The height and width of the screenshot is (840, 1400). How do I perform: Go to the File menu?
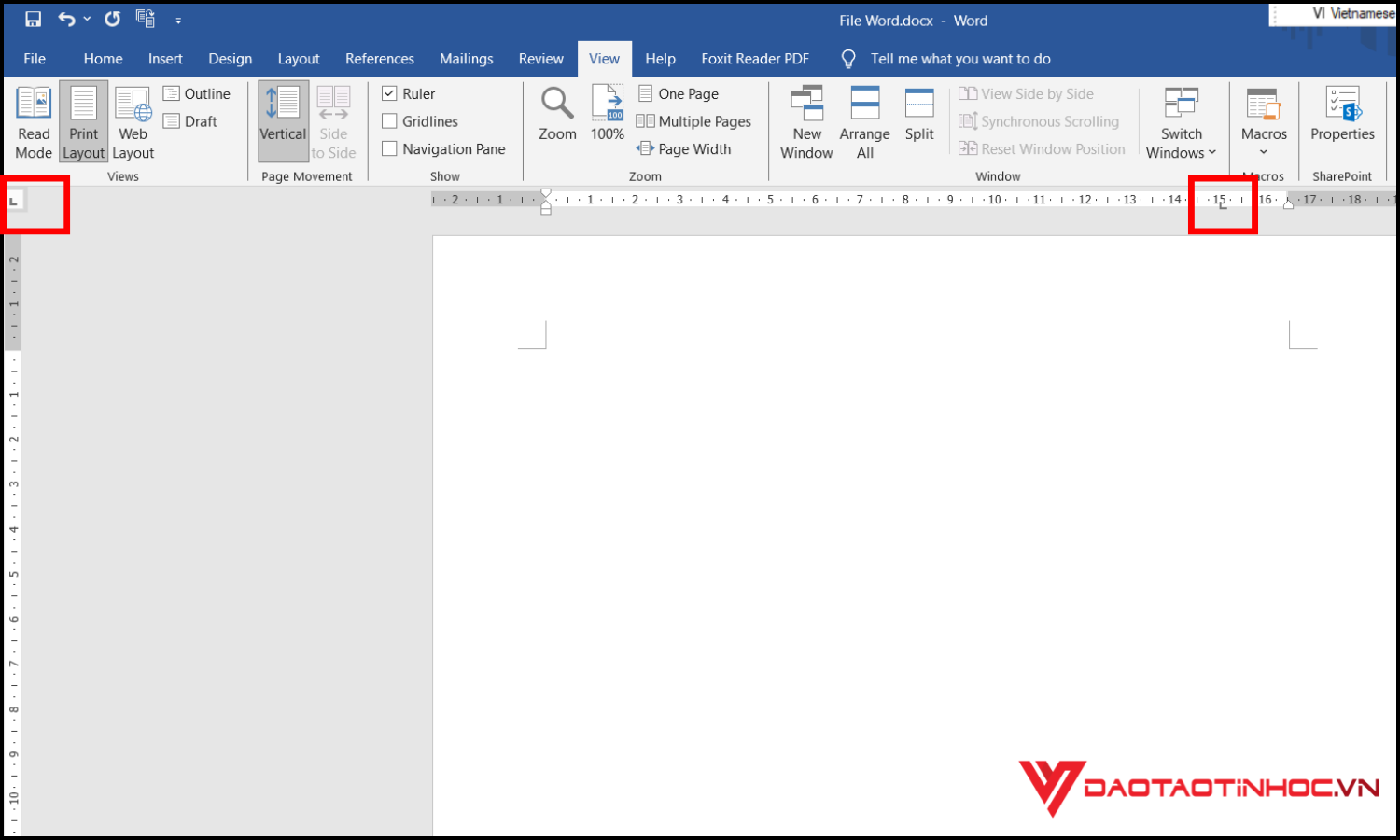35,59
